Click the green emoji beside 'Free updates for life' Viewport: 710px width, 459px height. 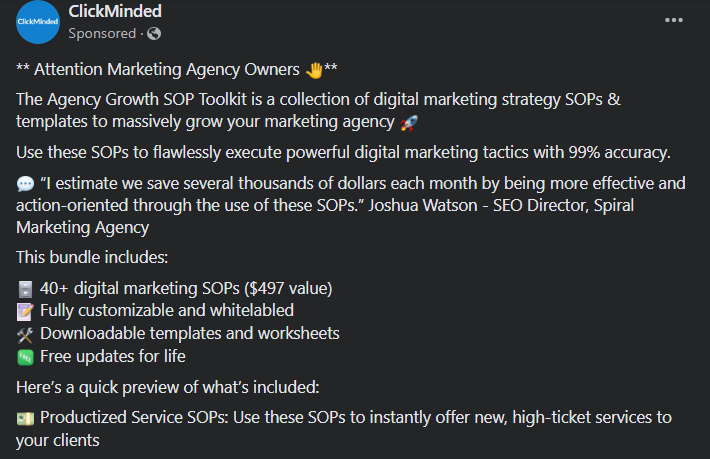(x=26, y=357)
